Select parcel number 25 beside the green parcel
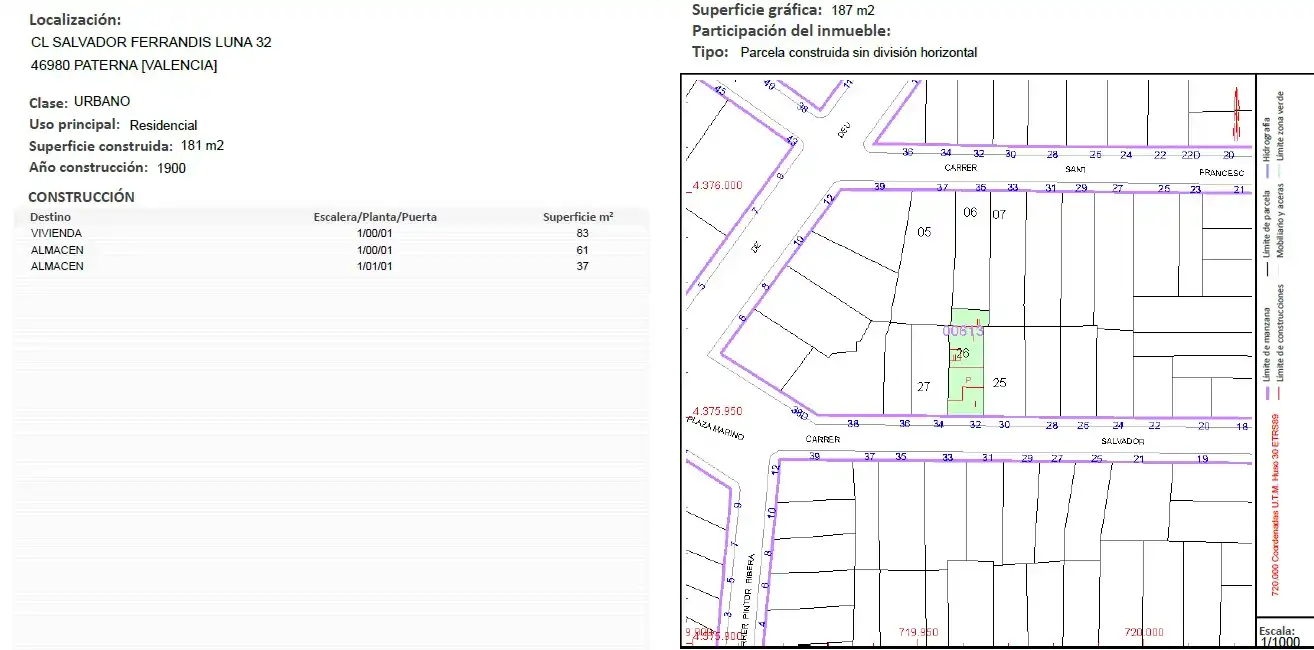 [999, 382]
